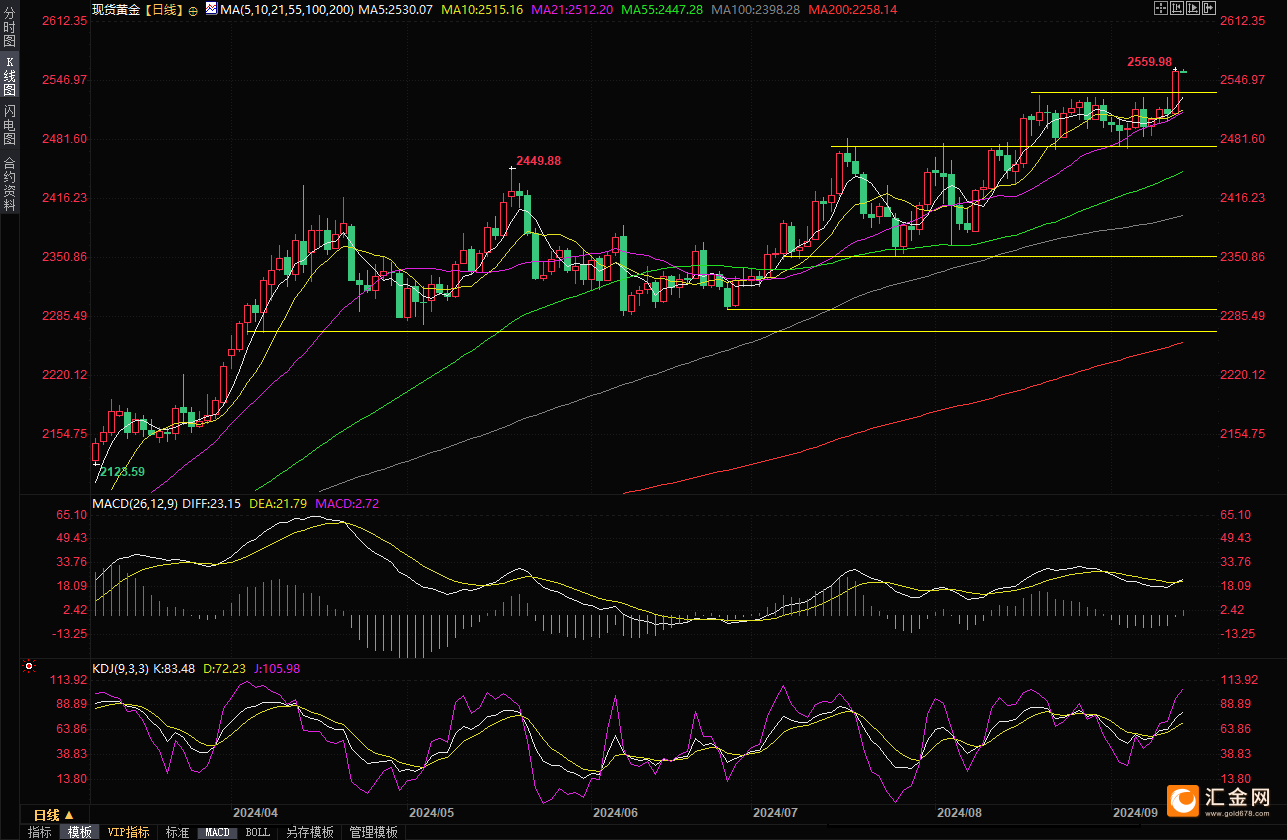Click the 2123.59 low price label
The width and height of the screenshot is (1287, 840).
pos(122,471)
